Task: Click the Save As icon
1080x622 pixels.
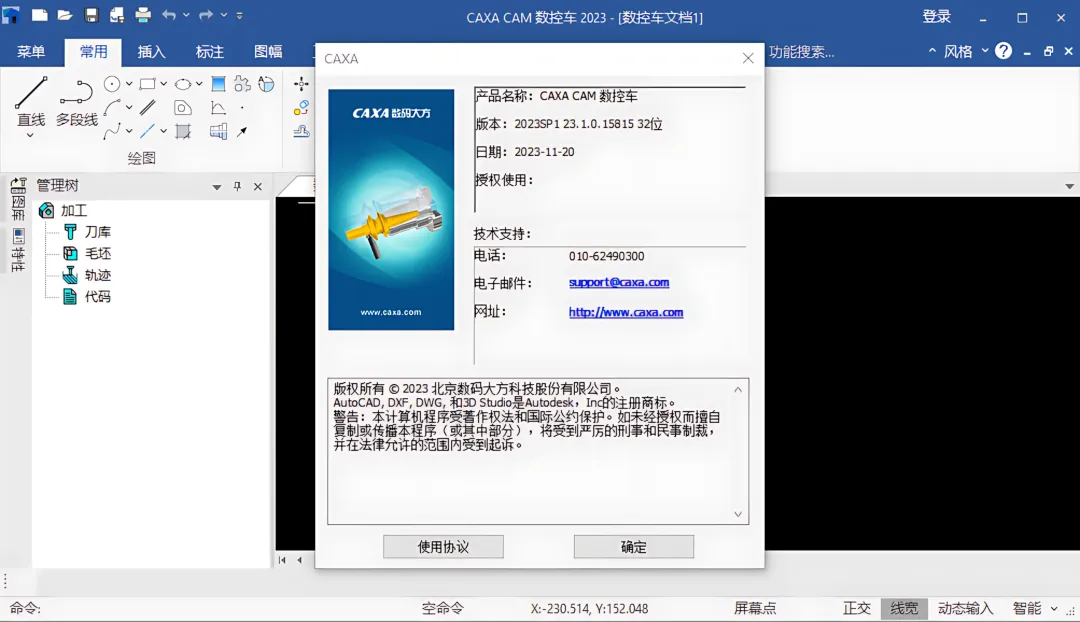Action: (116, 15)
